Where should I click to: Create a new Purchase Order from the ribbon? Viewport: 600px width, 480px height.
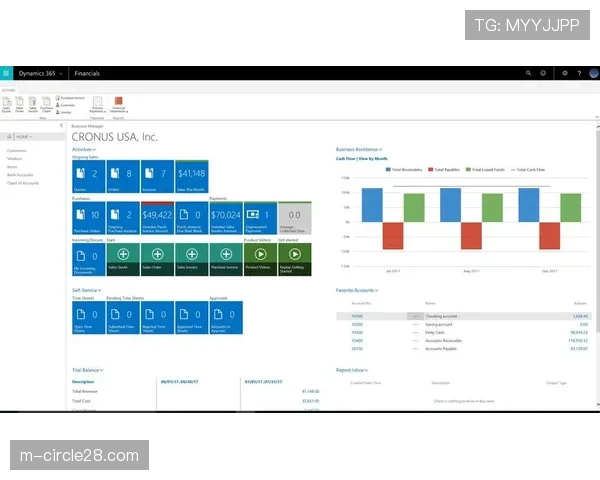46,104
